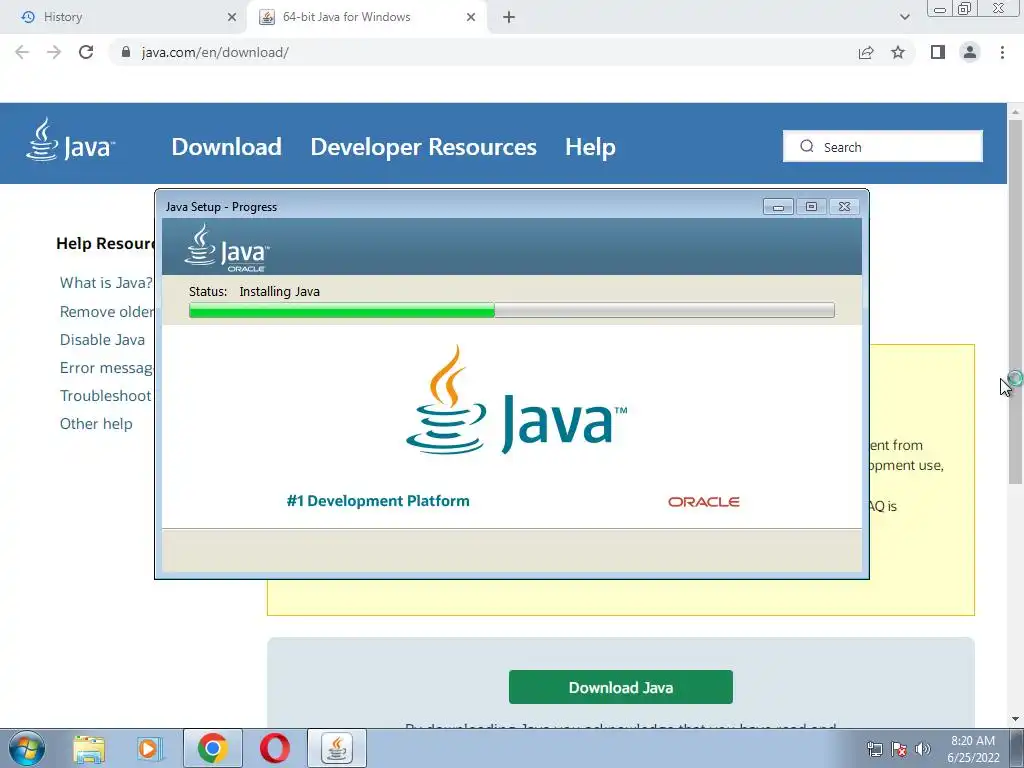The height and width of the screenshot is (768, 1024).
Task: Click the Java installer taskbar icon
Action: click(337, 748)
